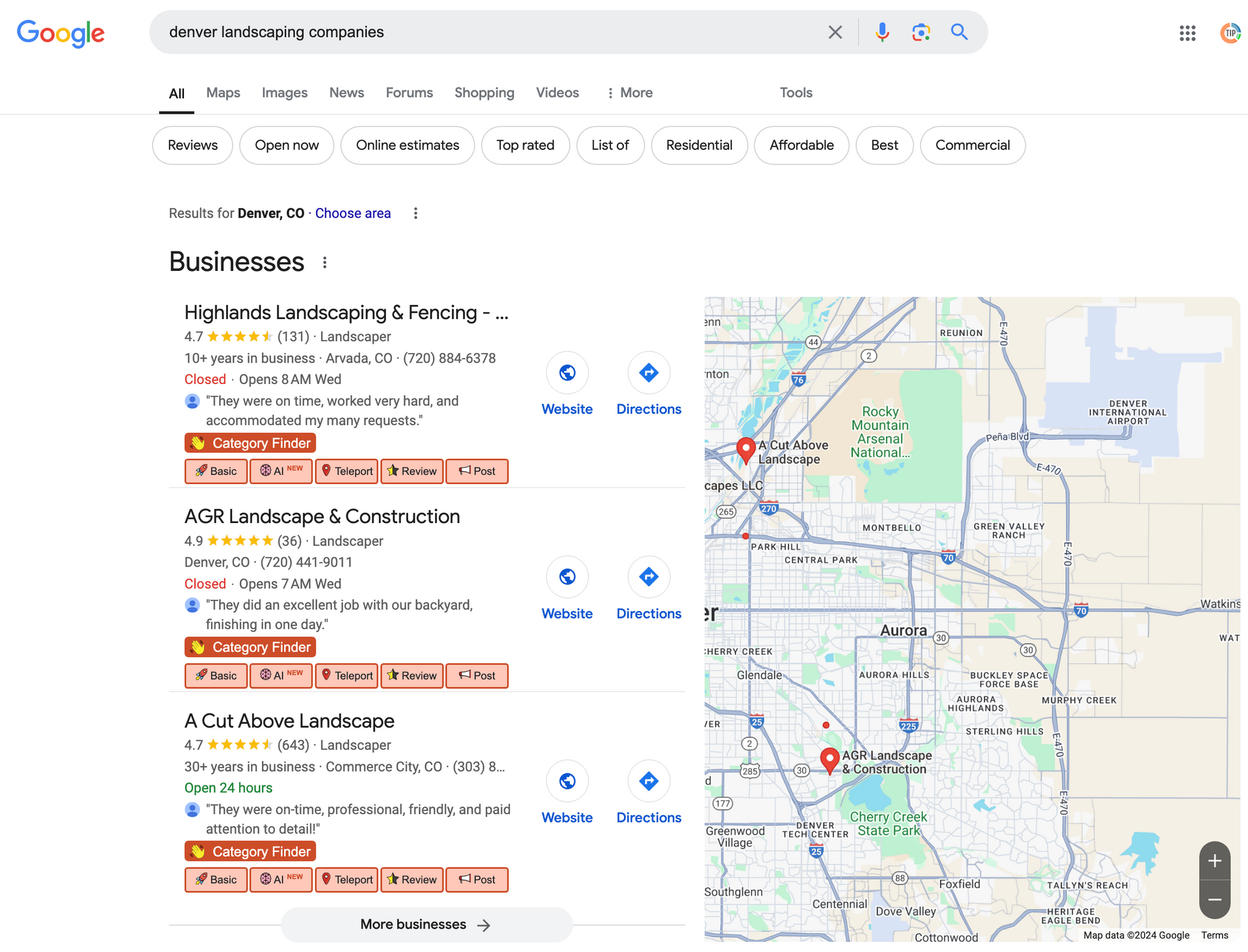Go to the Google logo homepage

tap(60, 33)
